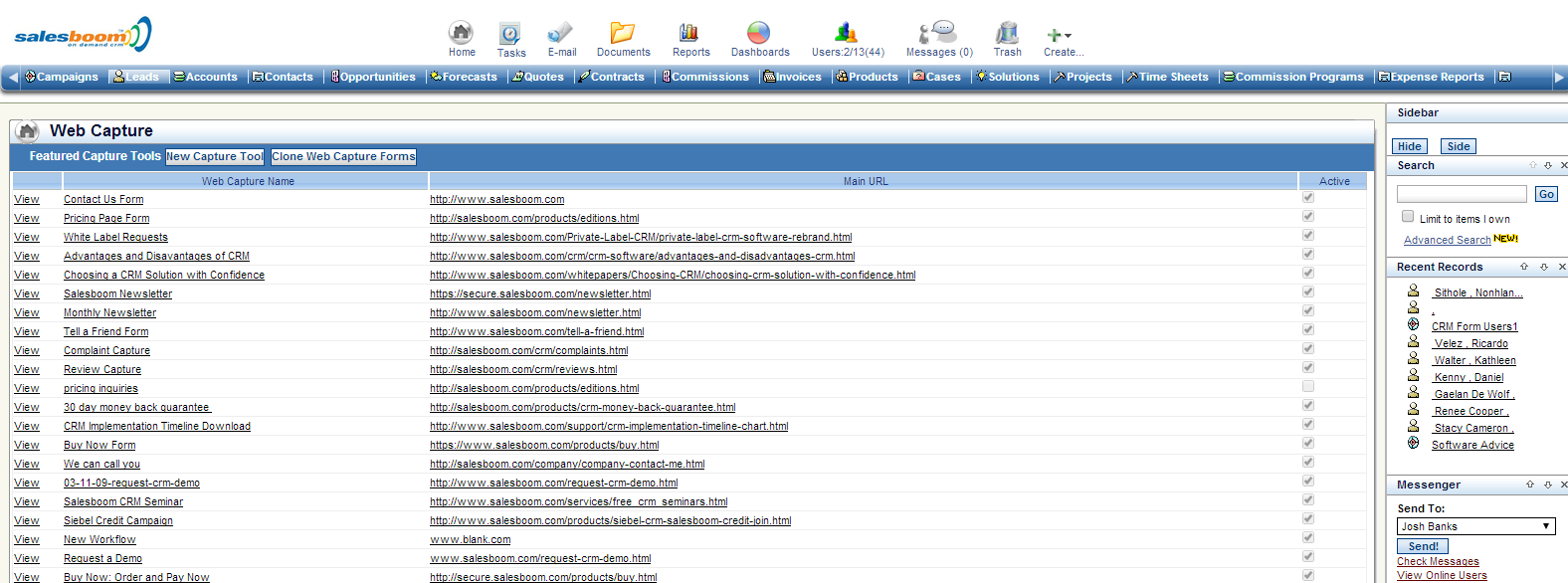Click web icon beside CRM Form Users1
Viewport: 1568px width, 583px height.
pos(1413,324)
